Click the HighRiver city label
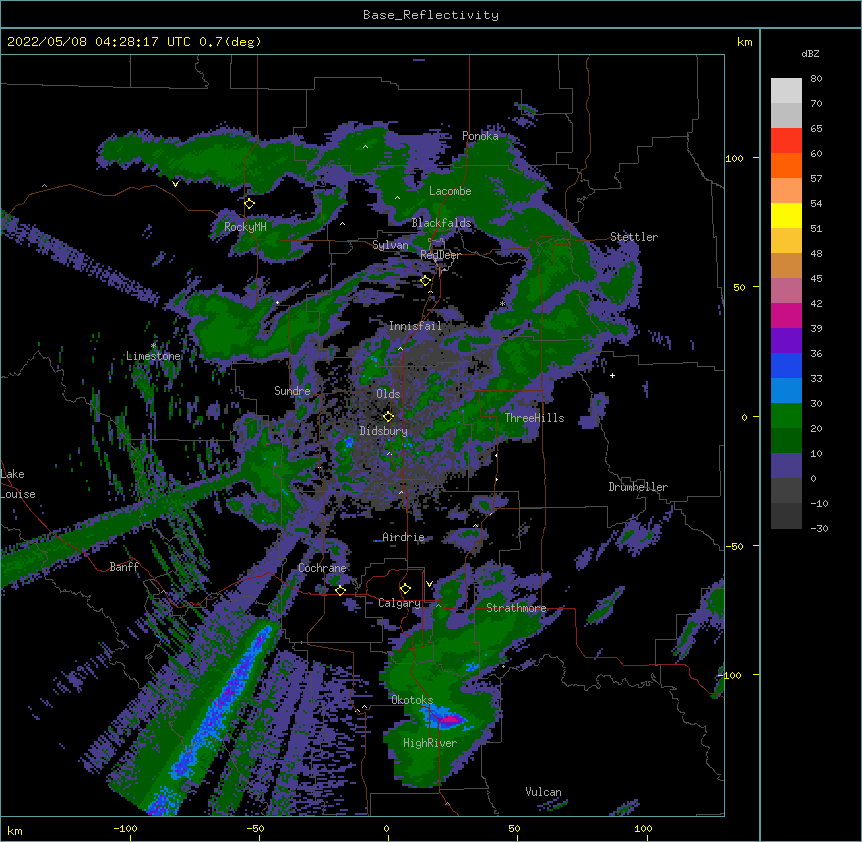This screenshot has height=842, width=862. [430, 743]
